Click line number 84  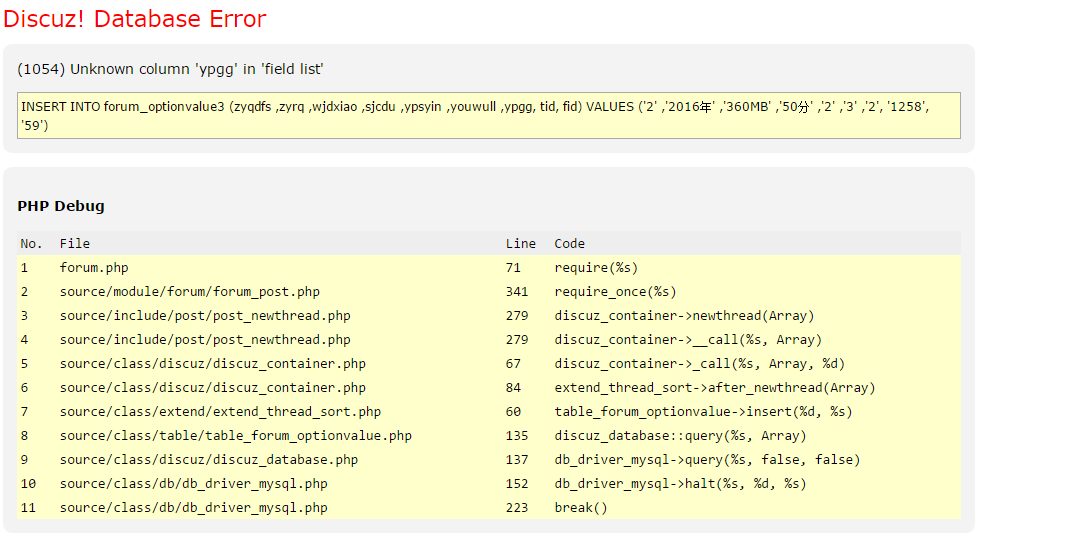tap(513, 387)
